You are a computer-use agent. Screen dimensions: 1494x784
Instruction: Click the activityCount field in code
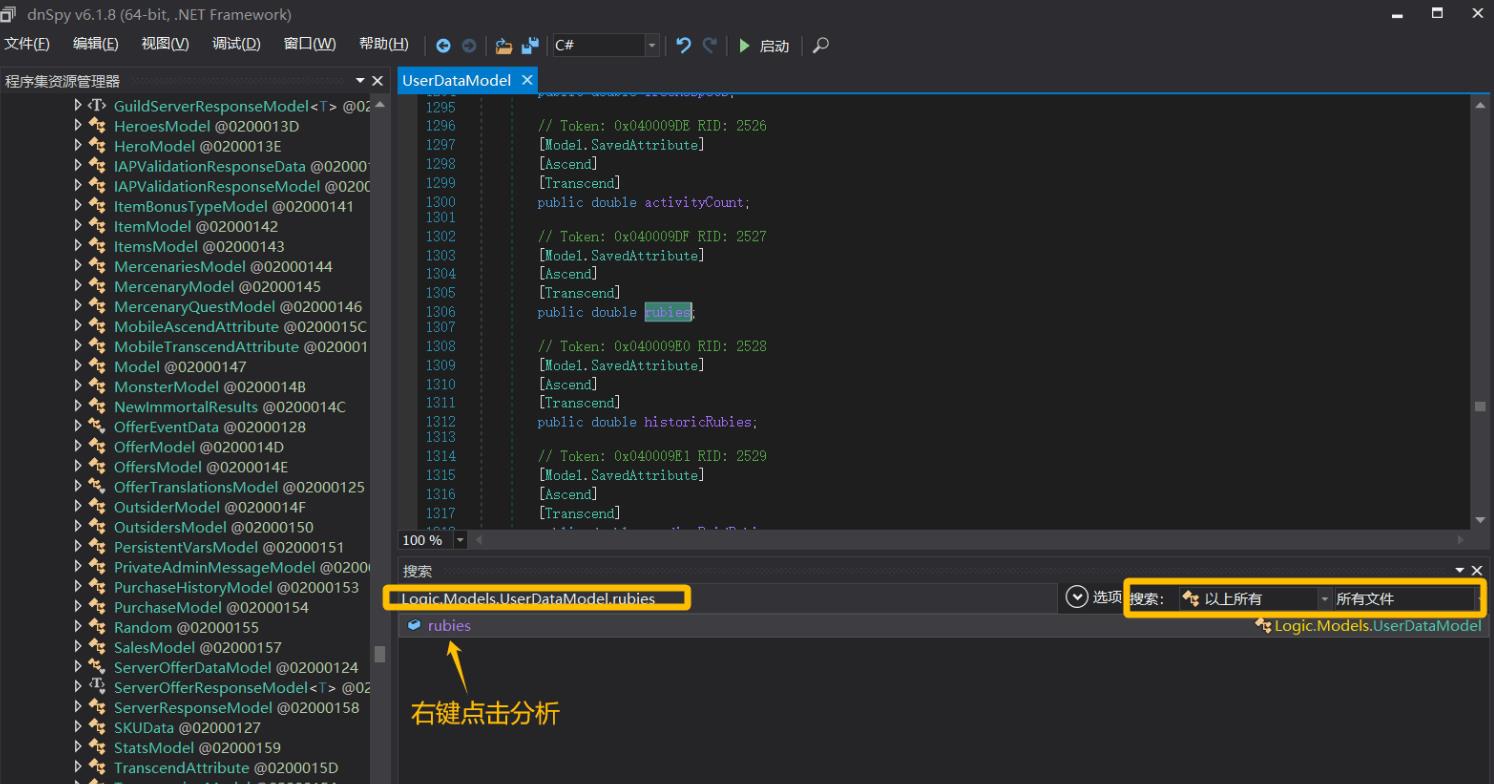(694, 202)
